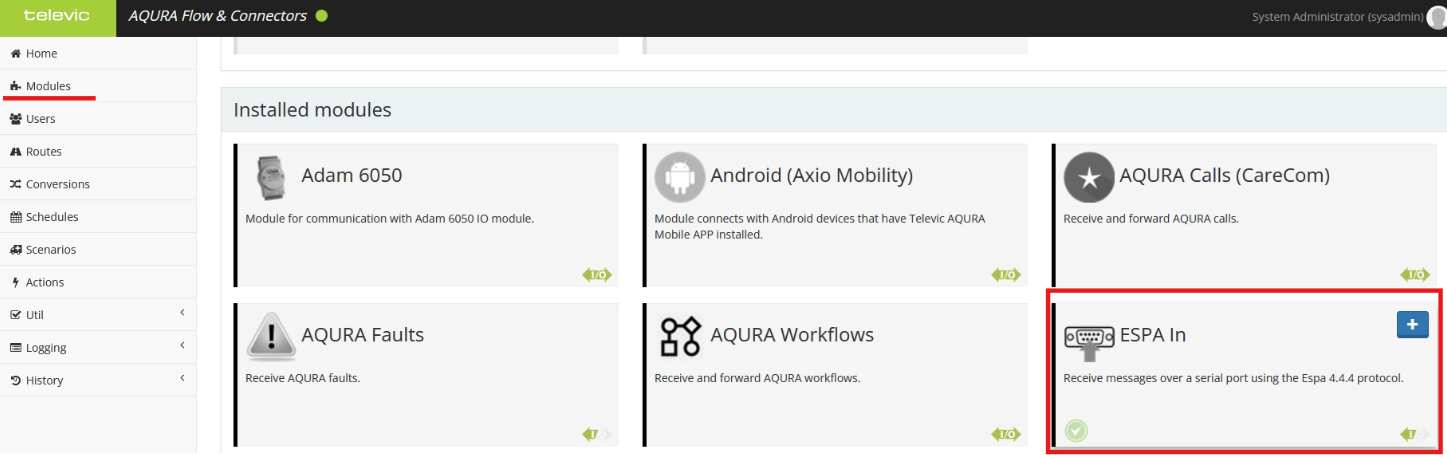Expand the Util sidebar menu
The width and height of the screenshot is (1447, 455).
(x=98, y=315)
